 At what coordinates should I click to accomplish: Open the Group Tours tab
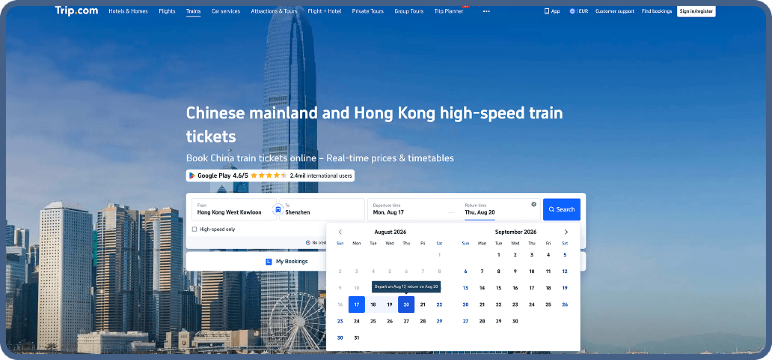[x=409, y=11]
